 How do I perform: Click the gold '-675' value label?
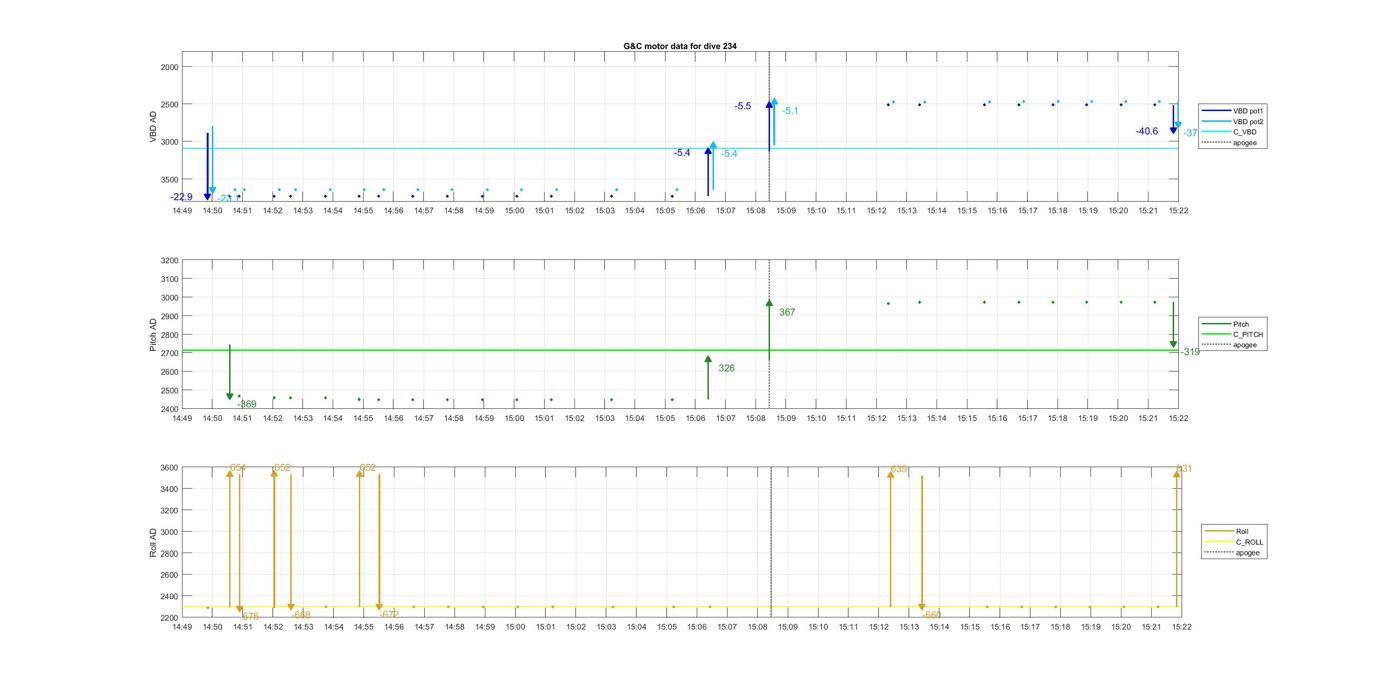[250, 617]
